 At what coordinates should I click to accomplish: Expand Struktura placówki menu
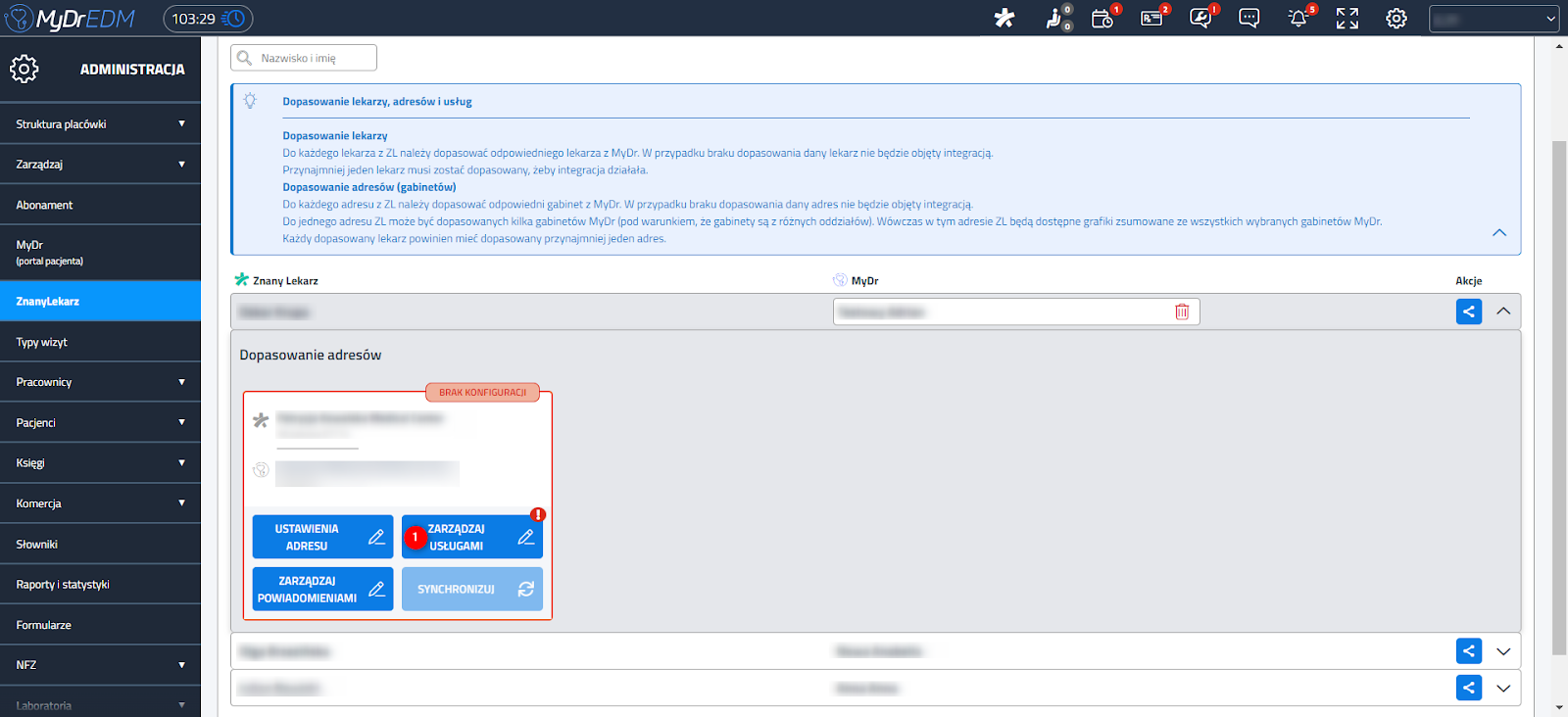(x=100, y=124)
